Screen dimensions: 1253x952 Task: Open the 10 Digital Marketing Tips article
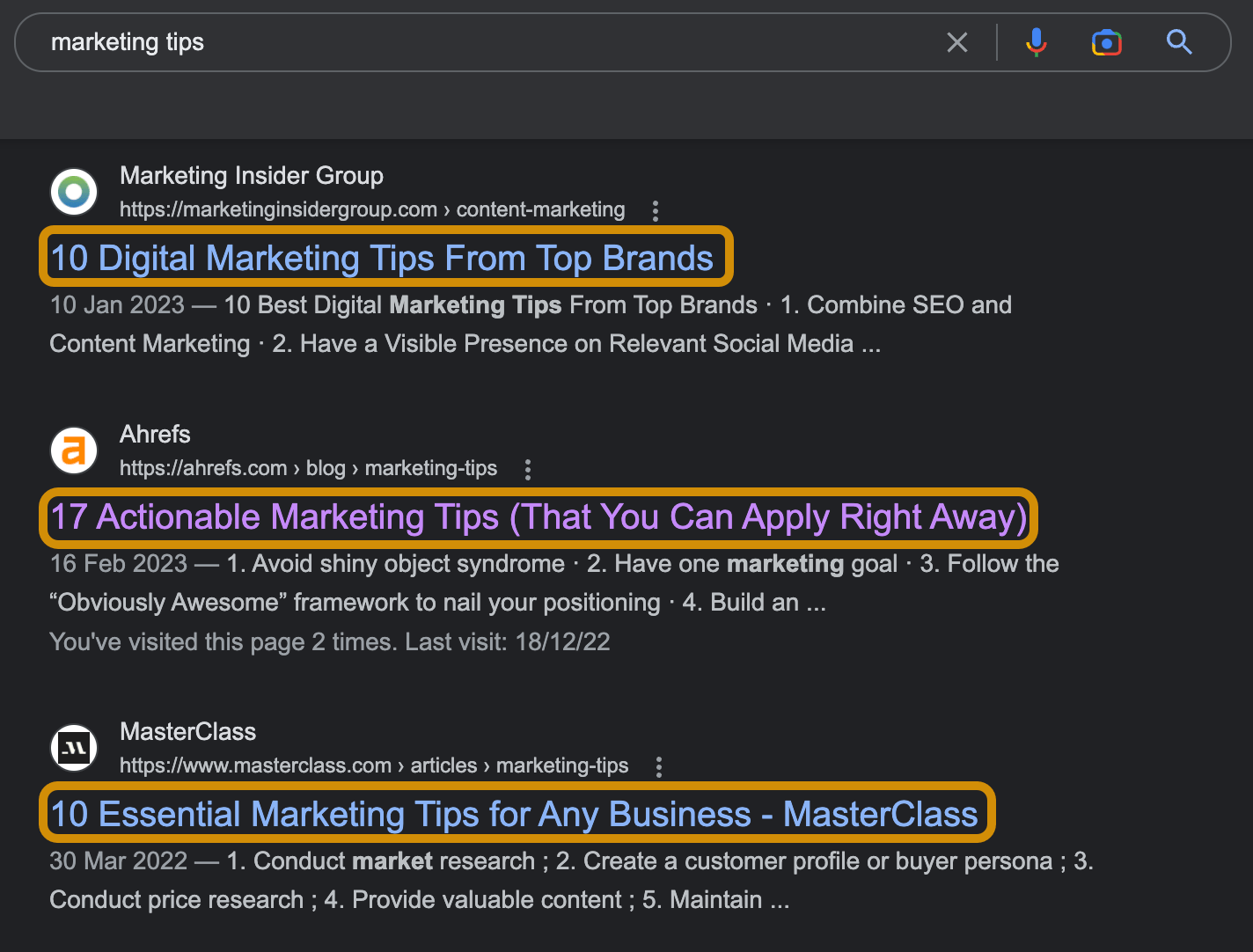point(381,258)
